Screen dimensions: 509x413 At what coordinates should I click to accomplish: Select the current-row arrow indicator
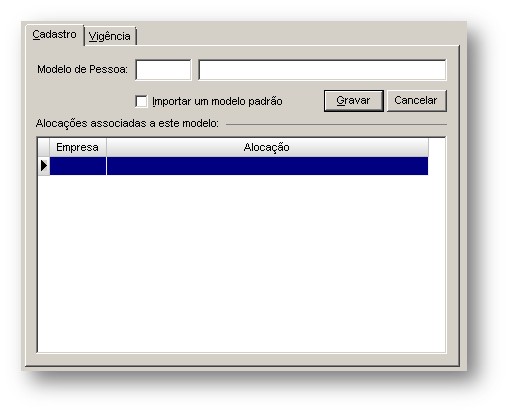(44, 166)
